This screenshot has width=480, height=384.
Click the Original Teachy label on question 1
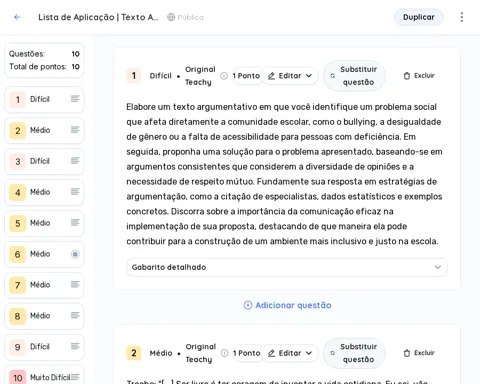pyautogui.click(x=200, y=76)
